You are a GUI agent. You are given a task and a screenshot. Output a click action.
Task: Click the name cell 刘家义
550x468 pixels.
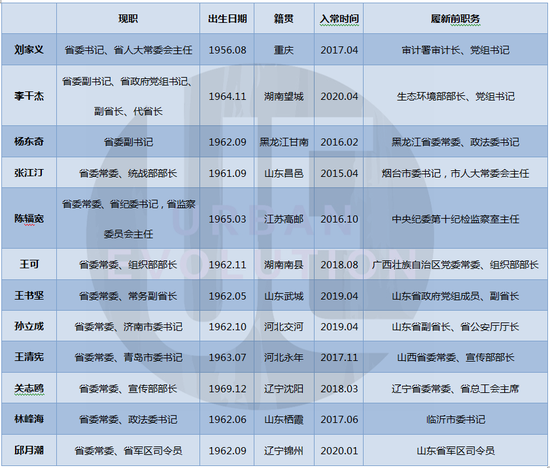click(x=29, y=49)
